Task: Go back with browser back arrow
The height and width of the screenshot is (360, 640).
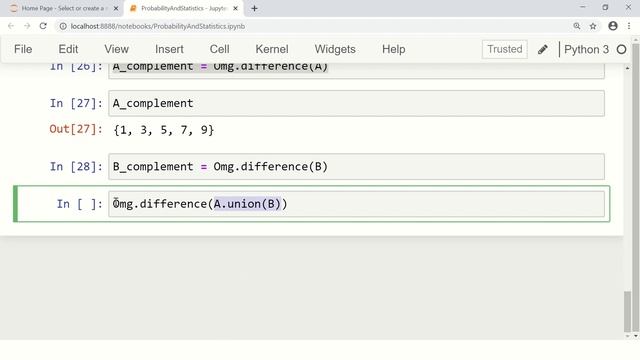Action: pyautogui.click(x=11, y=26)
